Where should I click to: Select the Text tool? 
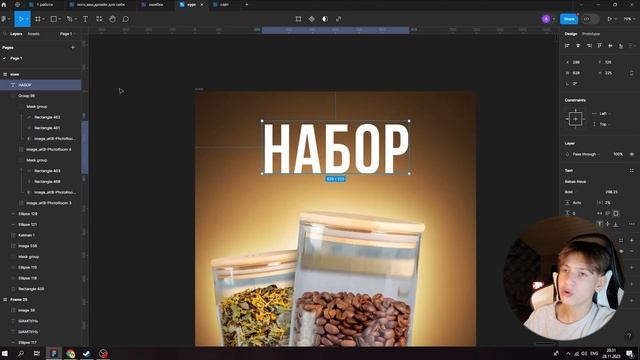pyautogui.click(x=85, y=19)
